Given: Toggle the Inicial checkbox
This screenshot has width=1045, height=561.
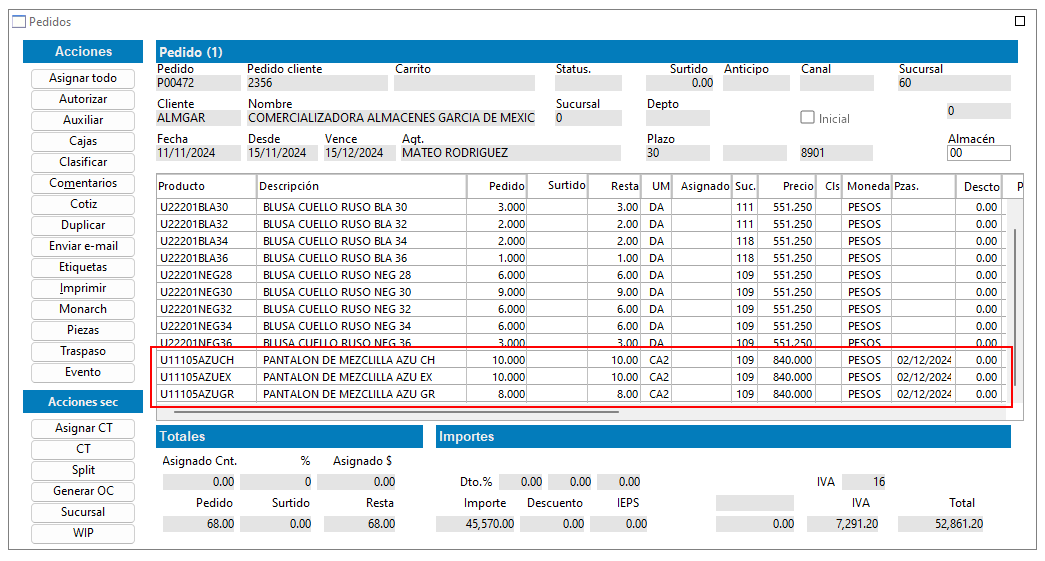Looking at the screenshot, I should click(x=807, y=117).
